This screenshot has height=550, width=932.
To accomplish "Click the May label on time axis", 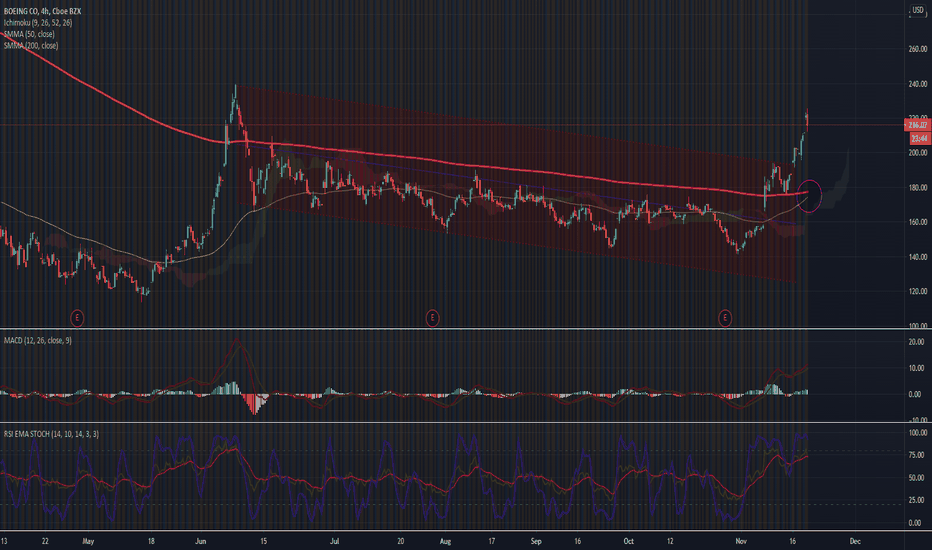I will point(88,541).
